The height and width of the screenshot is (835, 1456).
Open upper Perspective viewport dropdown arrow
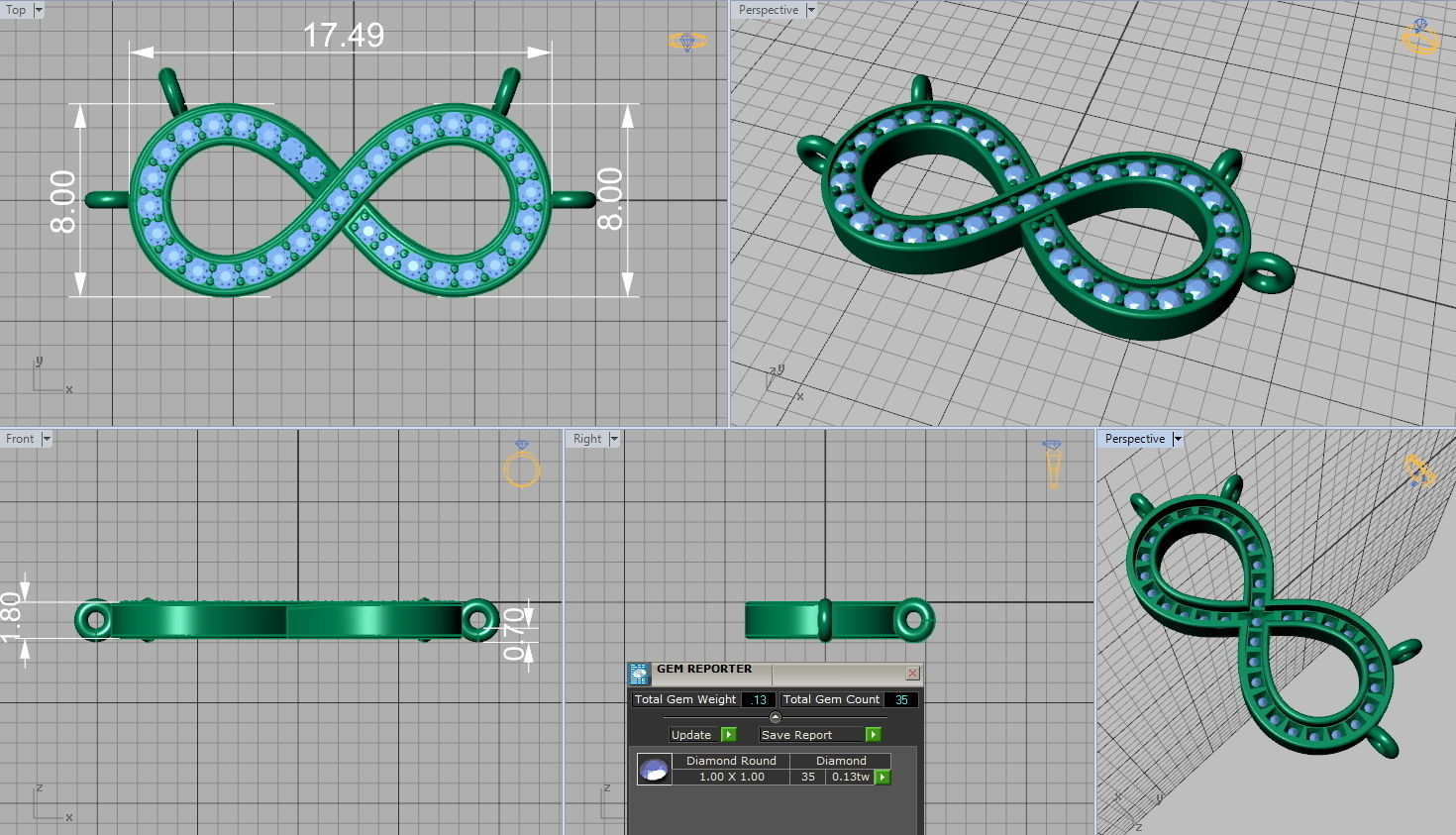click(811, 10)
